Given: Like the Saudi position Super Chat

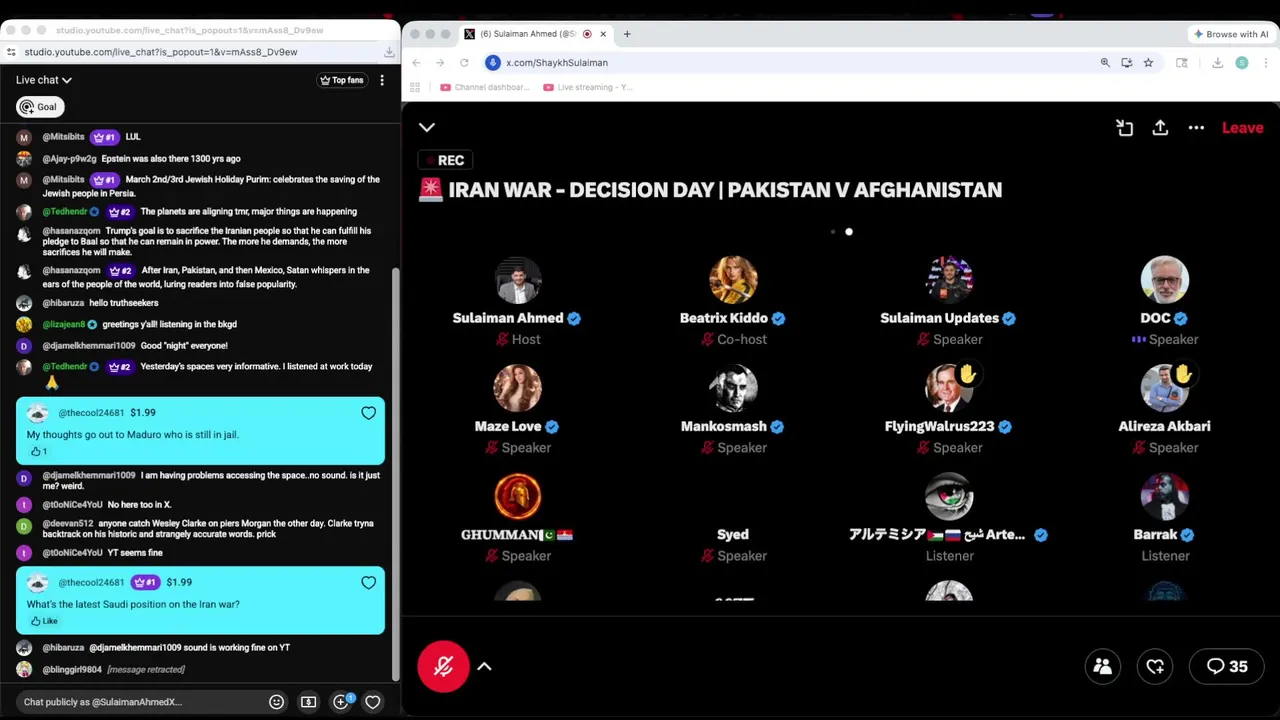Looking at the screenshot, I should (x=44, y=621).
